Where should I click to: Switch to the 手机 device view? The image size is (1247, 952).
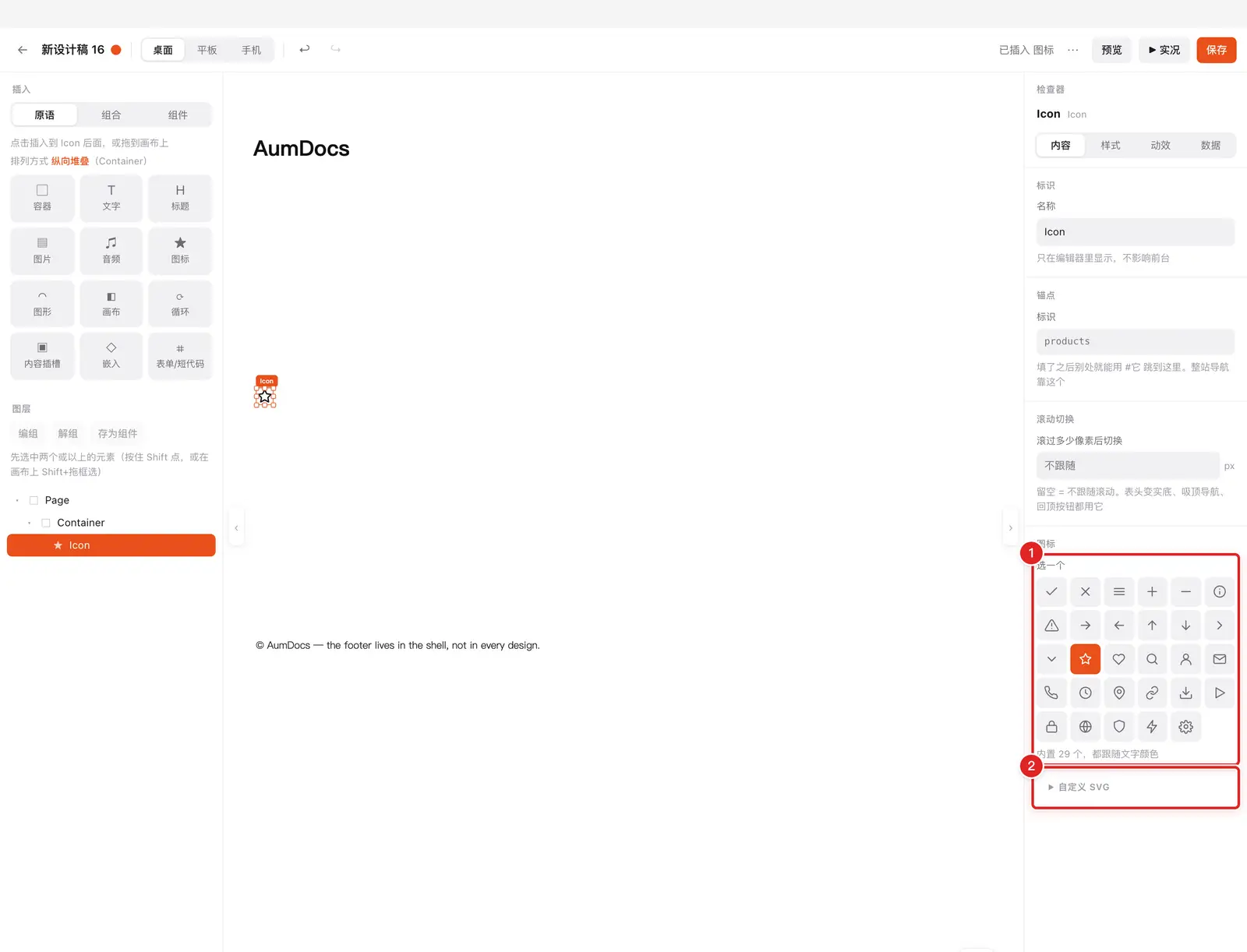click(x=251, y=50)
